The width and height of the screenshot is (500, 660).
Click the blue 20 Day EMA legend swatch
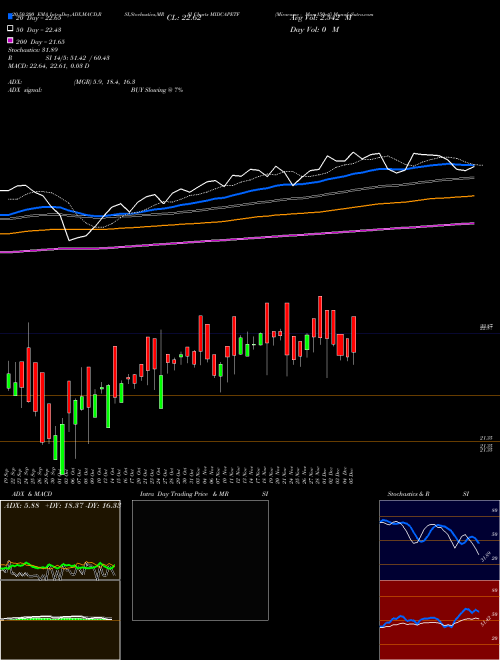(x=10, y=16)
